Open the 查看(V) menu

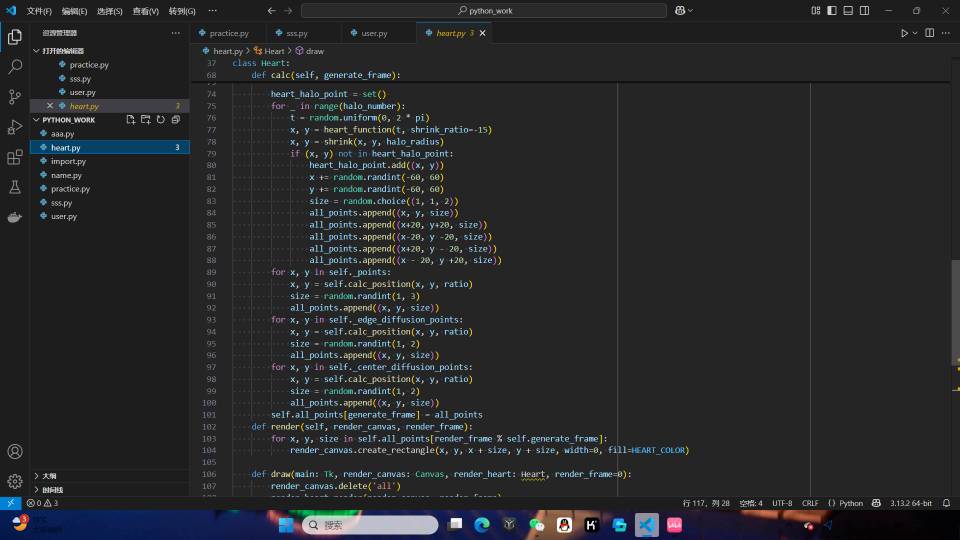[146, 11]
